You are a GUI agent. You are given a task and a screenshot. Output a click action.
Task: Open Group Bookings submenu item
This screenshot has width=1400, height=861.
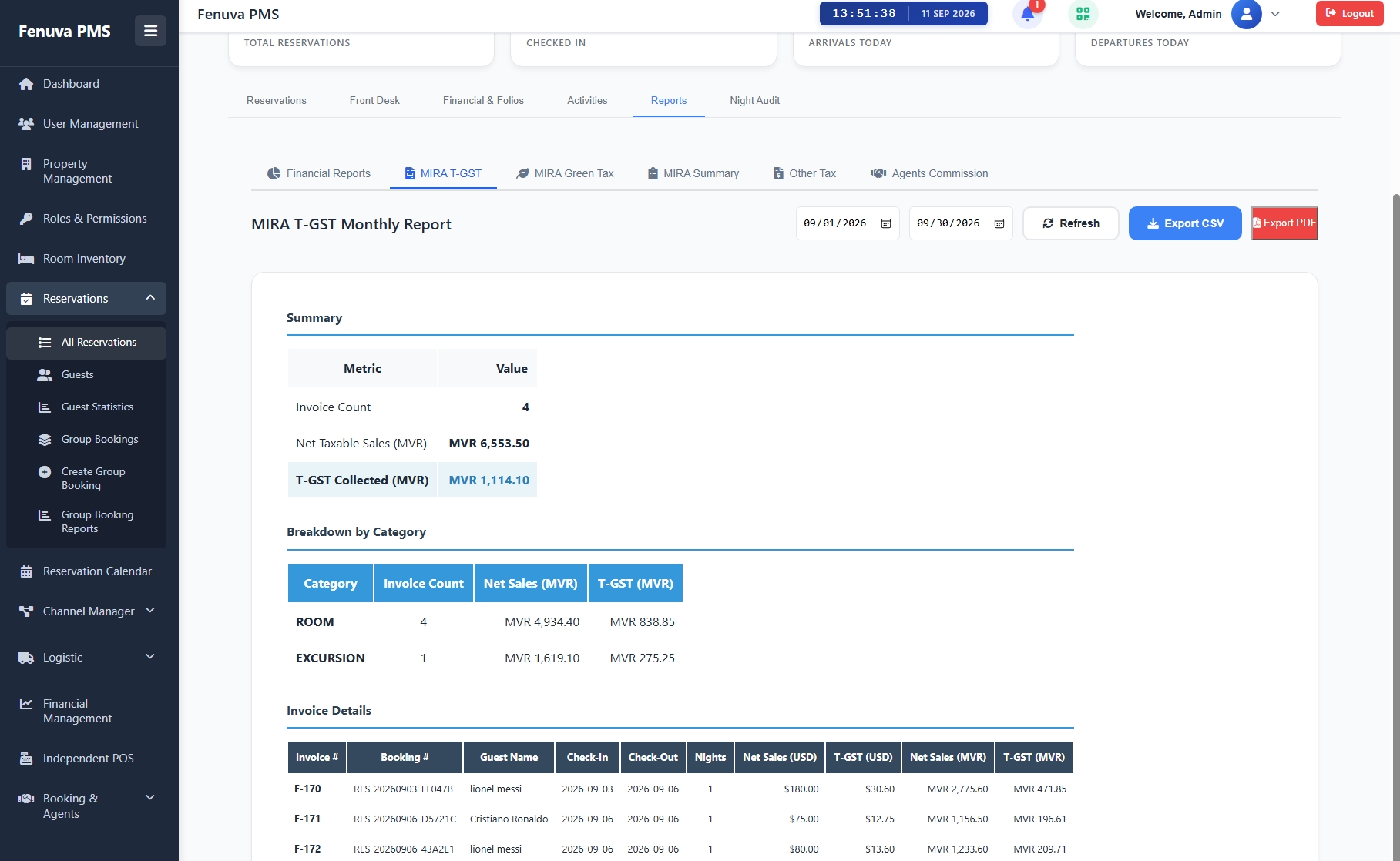pos(86,440)
